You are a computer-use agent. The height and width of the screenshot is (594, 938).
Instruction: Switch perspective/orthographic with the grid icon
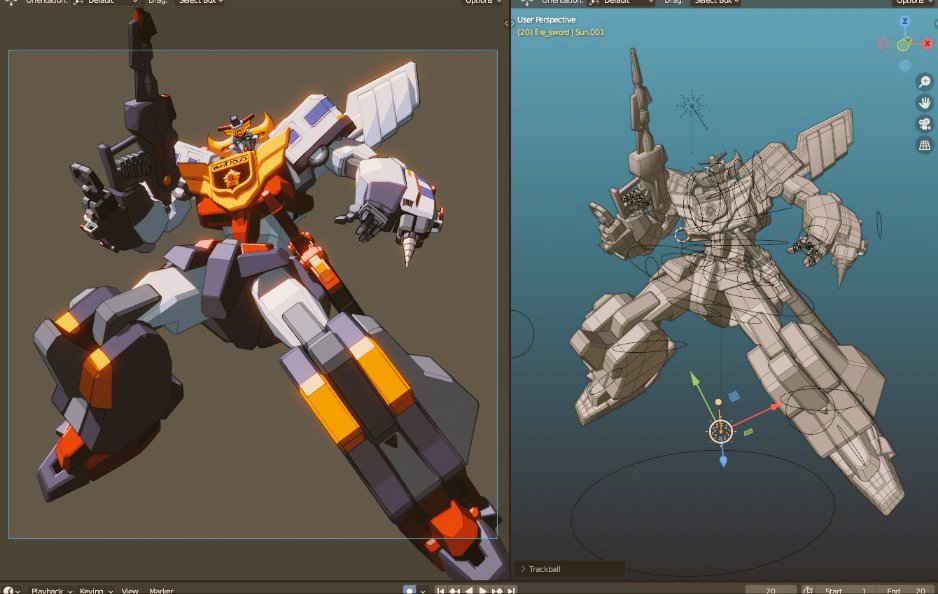[x=924, y=145]
